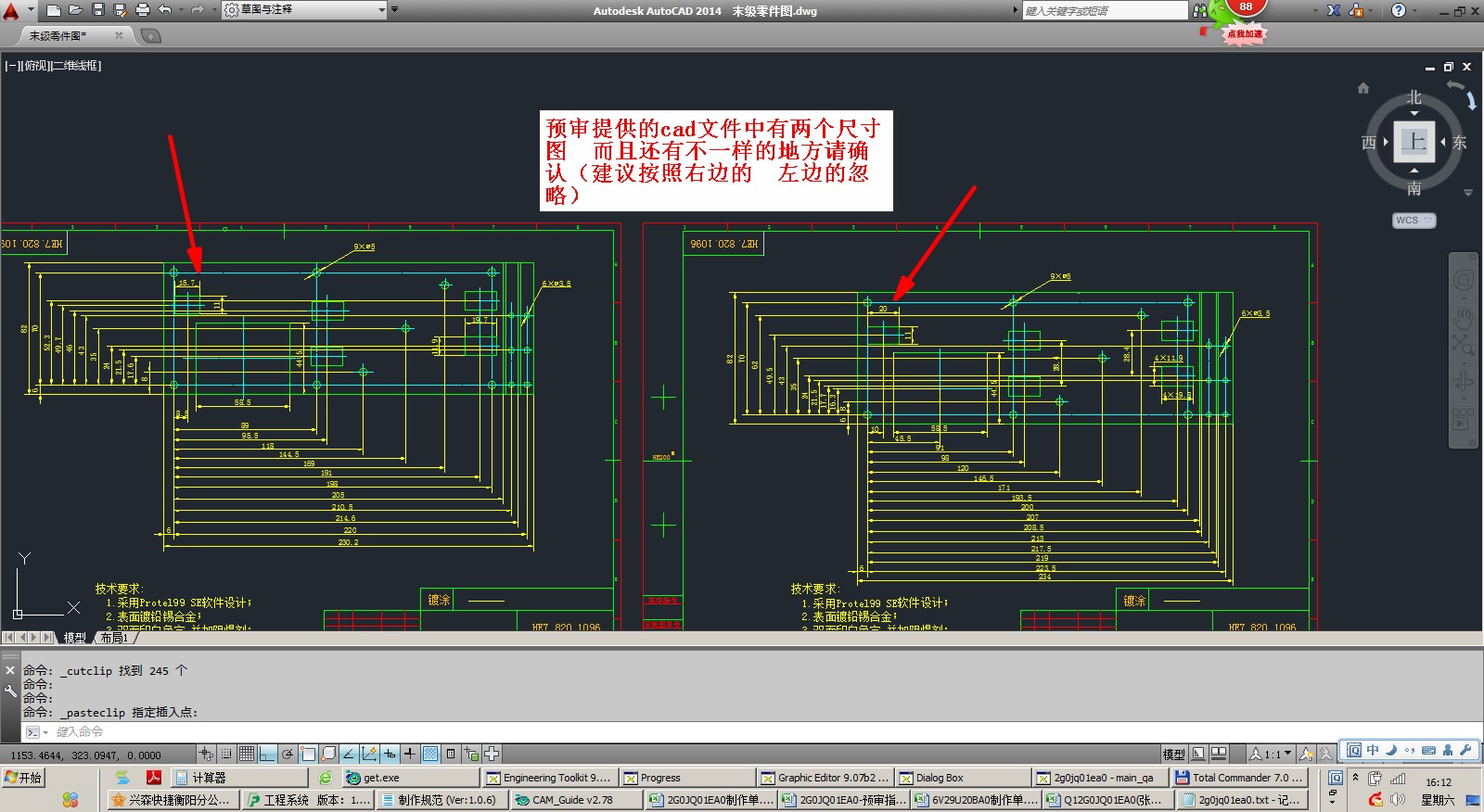Screen dimensions: 1484x812
Task: Click the coordinates readout 1153.4644, 323.0947
Action: tap(85, 755)
